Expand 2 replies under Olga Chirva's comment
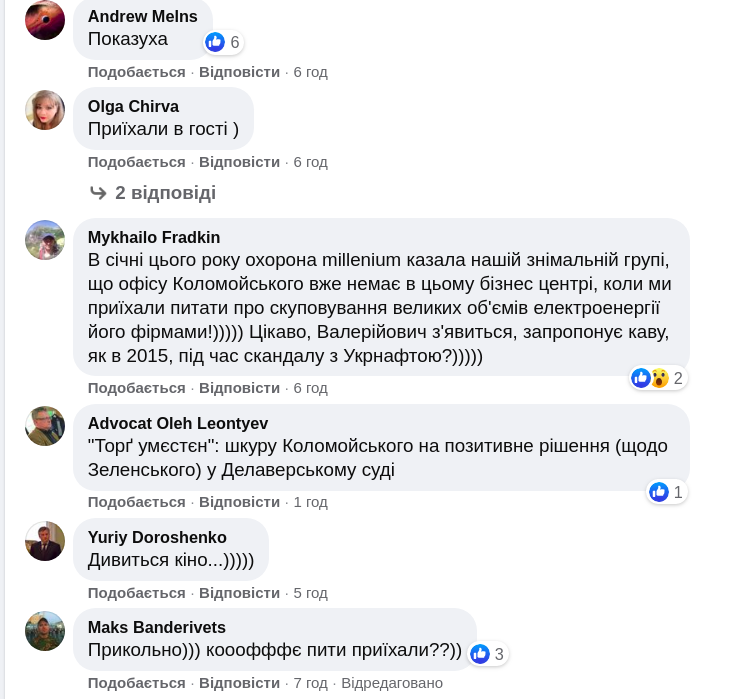This screenshot has height=699, width=733. coord(164,193)
